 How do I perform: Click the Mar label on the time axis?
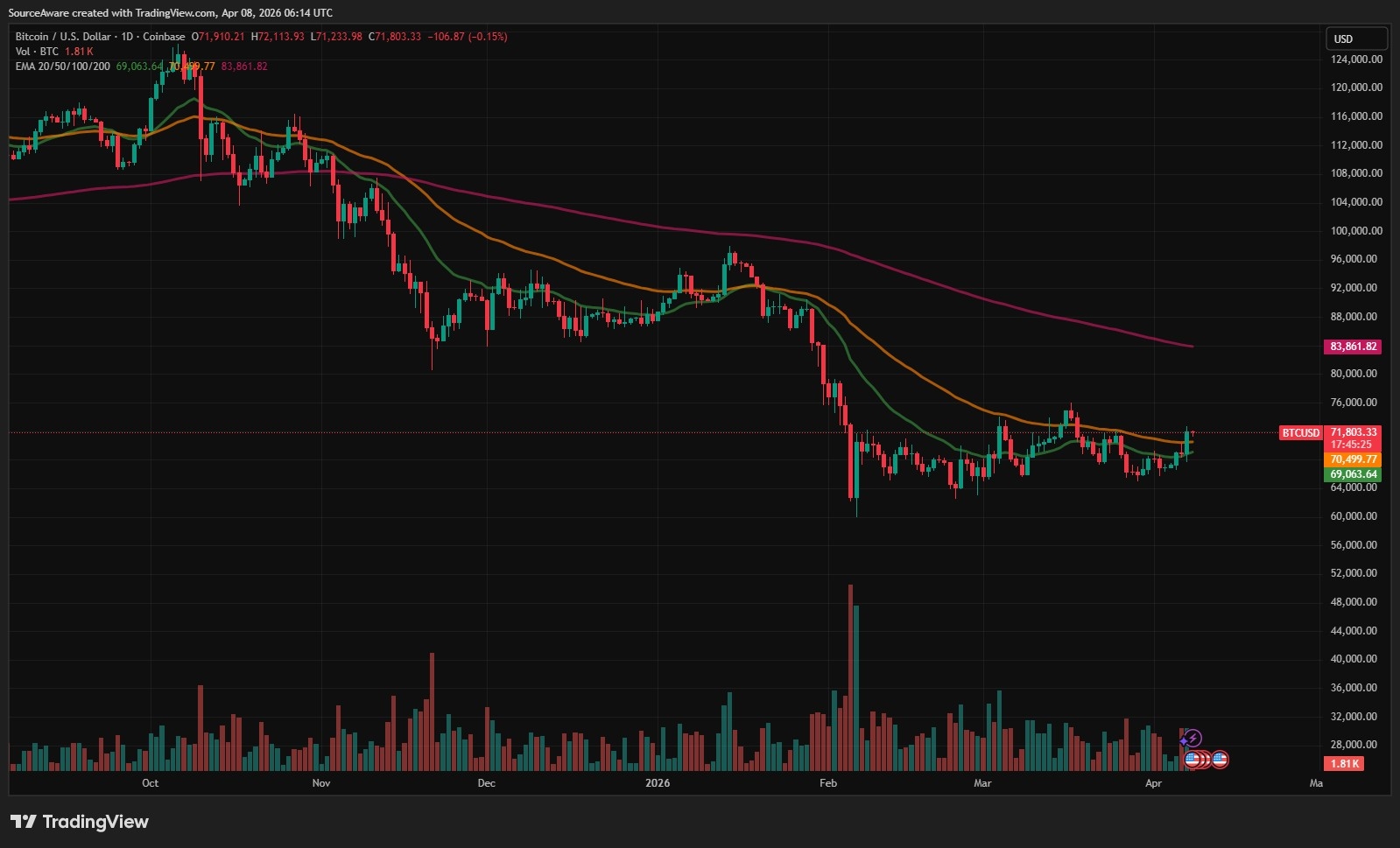pyautogui.click(x=982, y=783)
